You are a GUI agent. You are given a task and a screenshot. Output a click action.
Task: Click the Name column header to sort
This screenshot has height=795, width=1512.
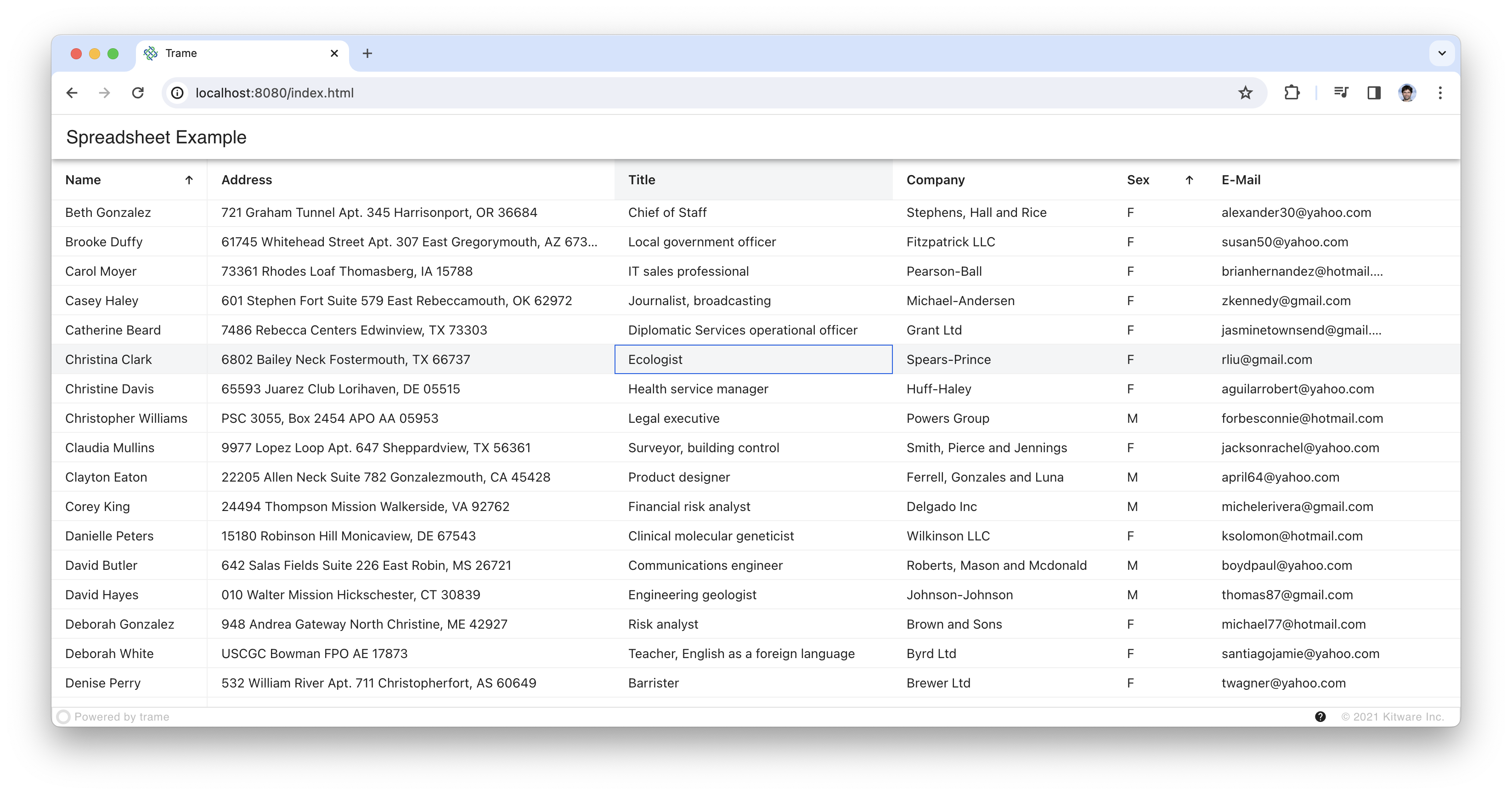coord(83,180)
